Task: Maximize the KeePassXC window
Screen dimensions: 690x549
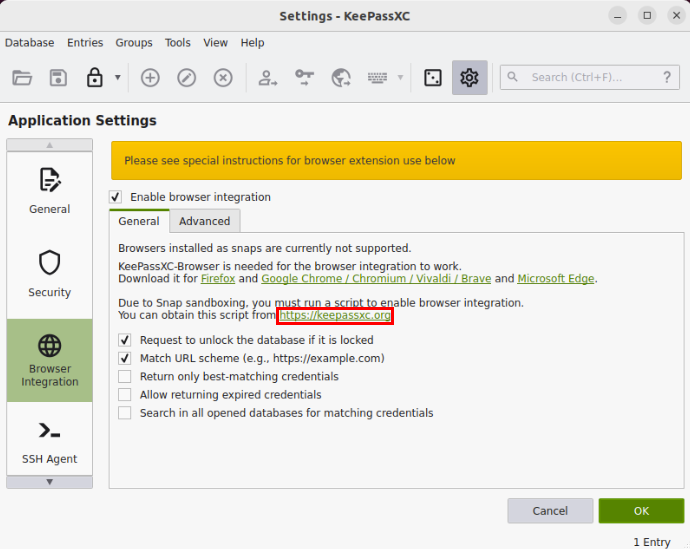Action: [647, 16]
